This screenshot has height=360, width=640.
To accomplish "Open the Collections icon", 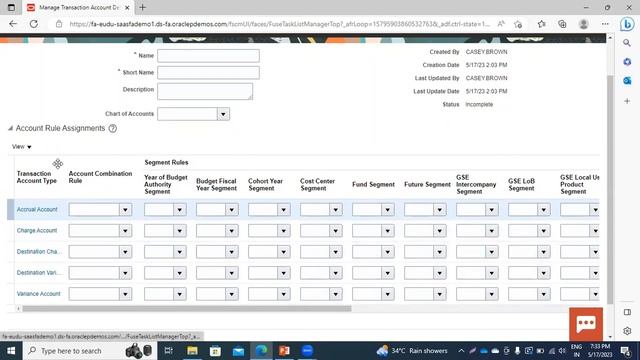I will [562, 24].
